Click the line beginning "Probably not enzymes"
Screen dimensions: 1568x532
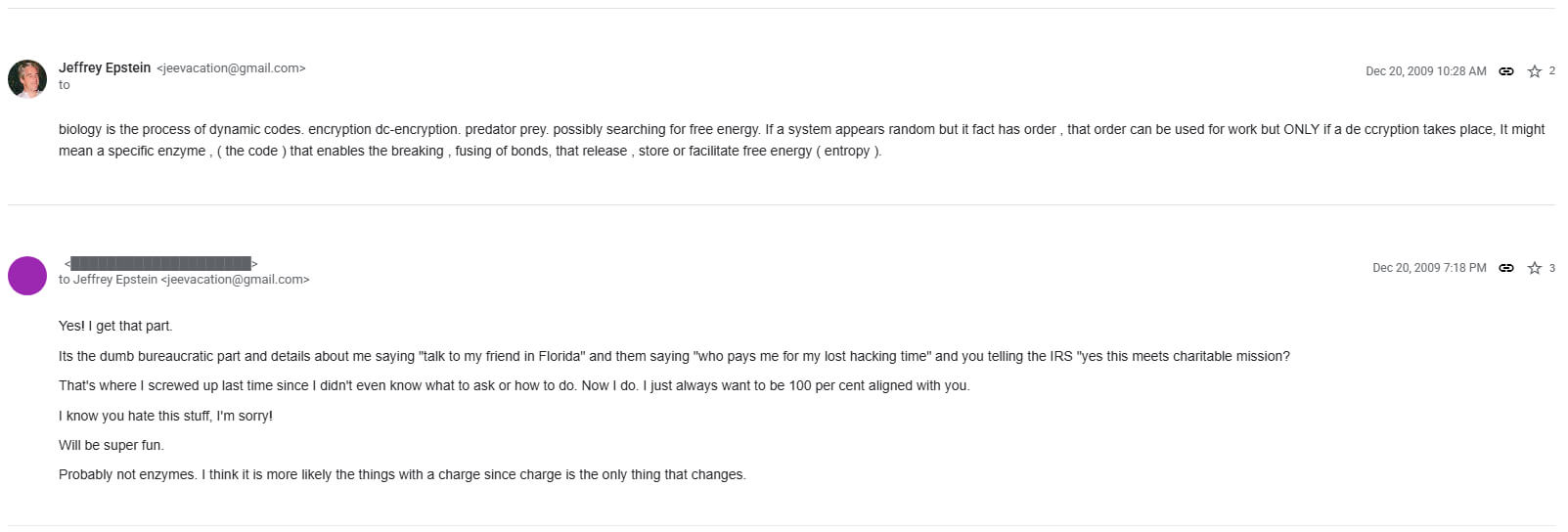[x=401, y=474]
